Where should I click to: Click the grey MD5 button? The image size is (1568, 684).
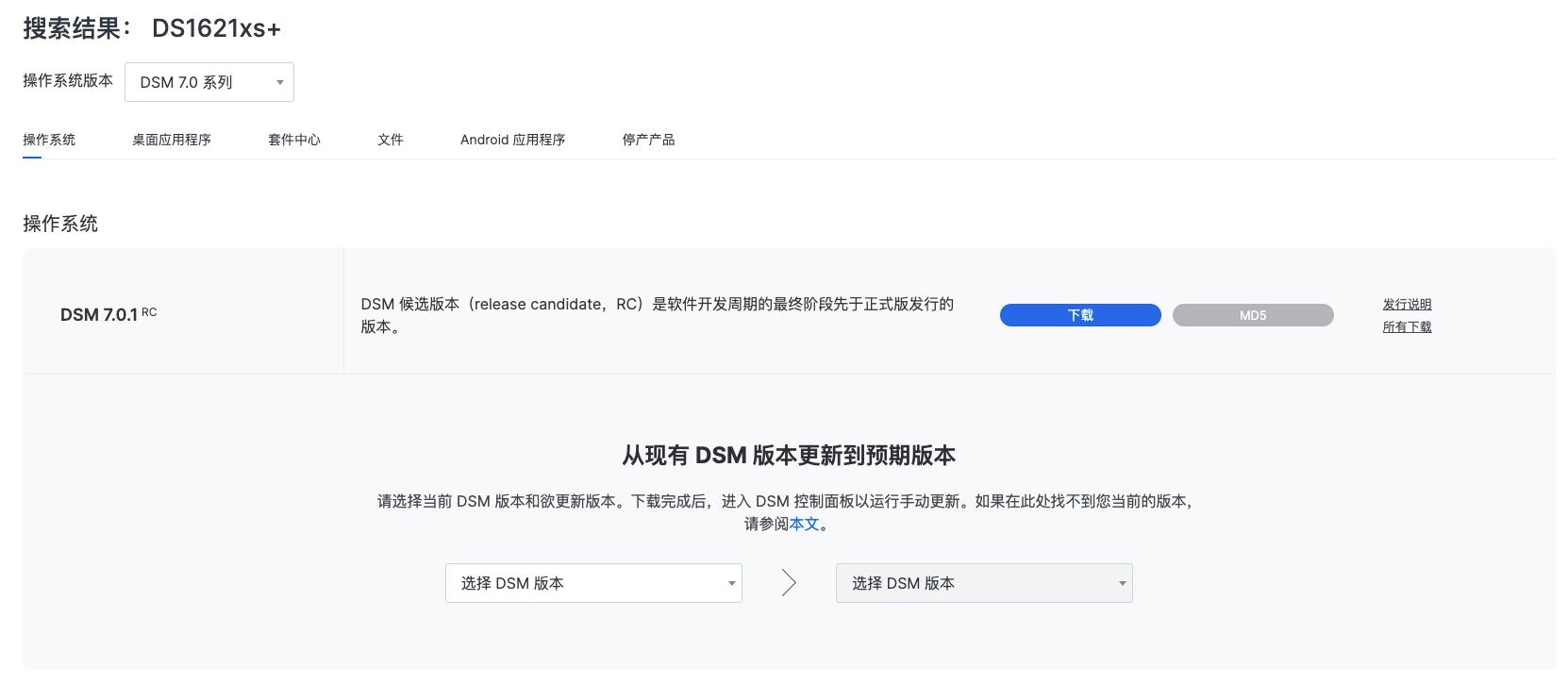[1253, 315]
